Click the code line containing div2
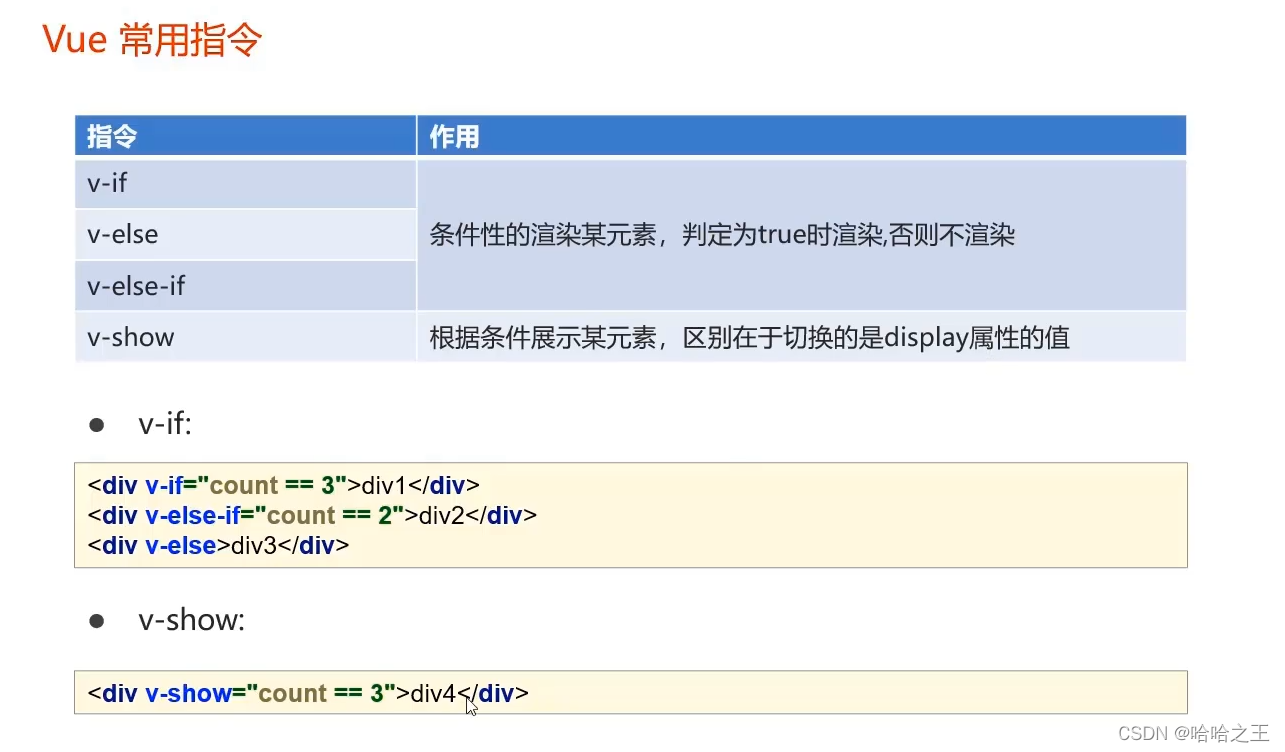The width and height of the screenshot is (1285, 752). point(312,516)
